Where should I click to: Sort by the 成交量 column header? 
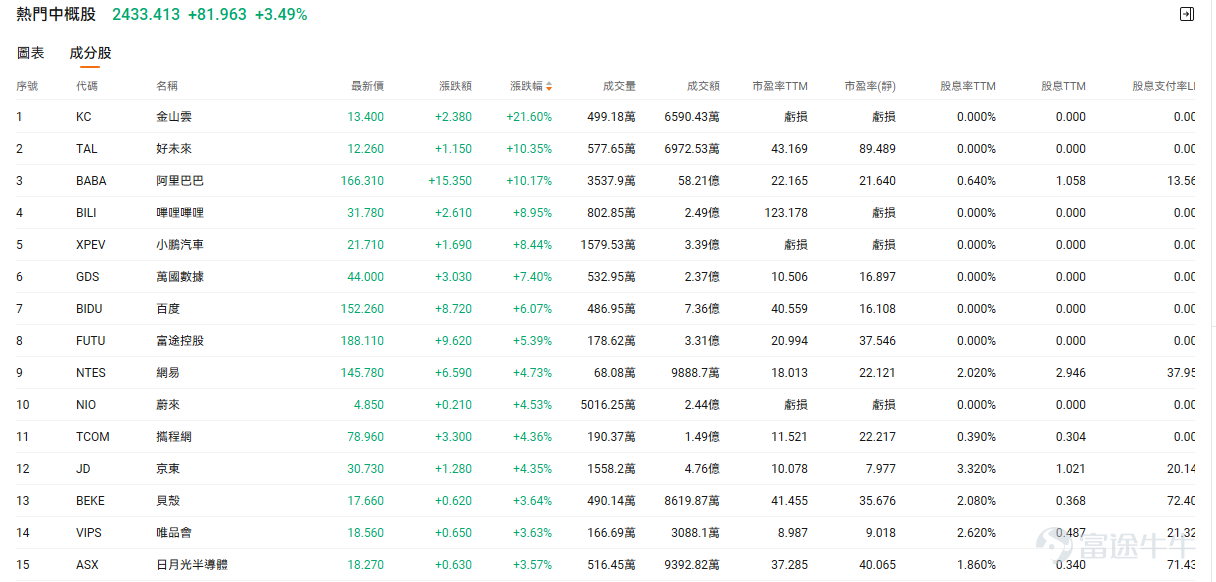[619, 86]
